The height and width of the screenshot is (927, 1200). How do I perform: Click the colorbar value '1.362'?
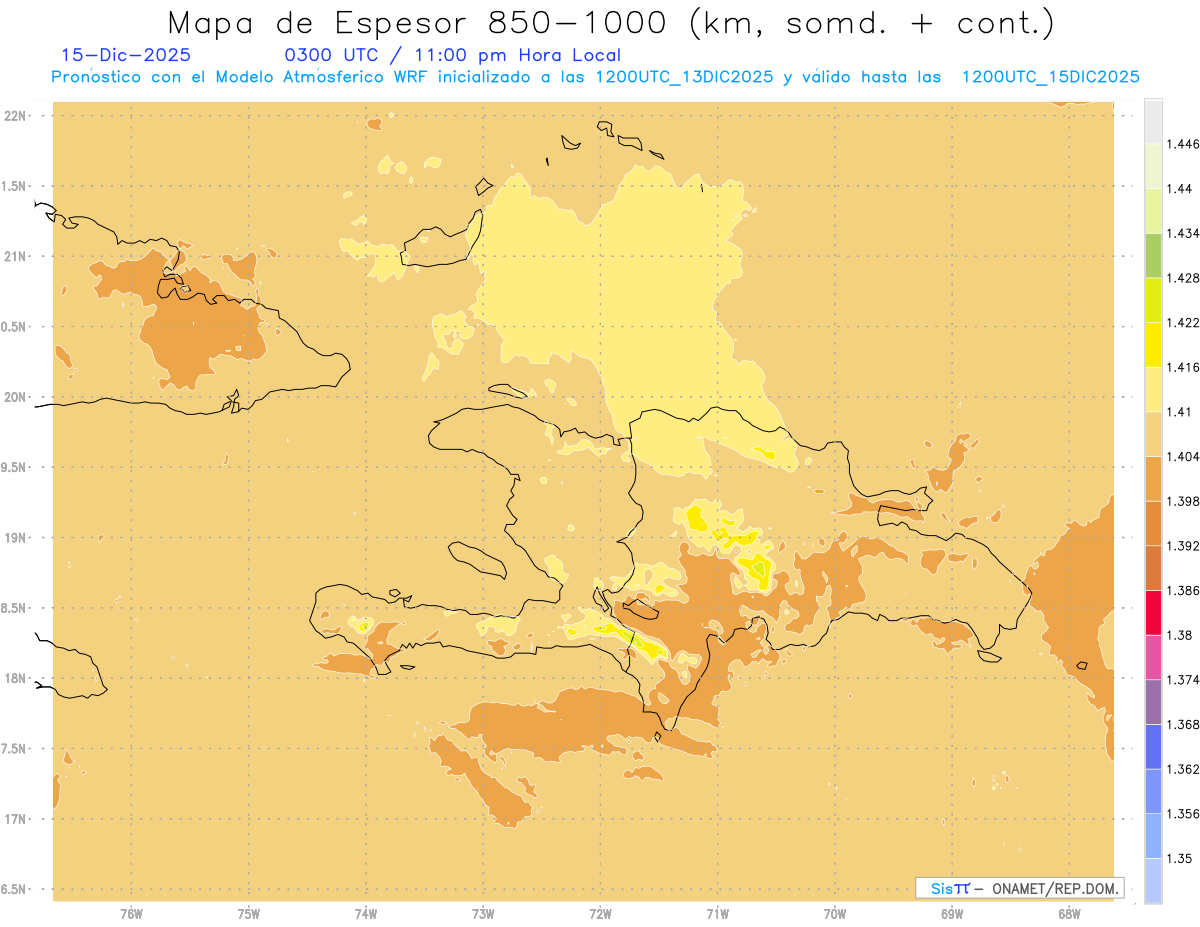1182,769
